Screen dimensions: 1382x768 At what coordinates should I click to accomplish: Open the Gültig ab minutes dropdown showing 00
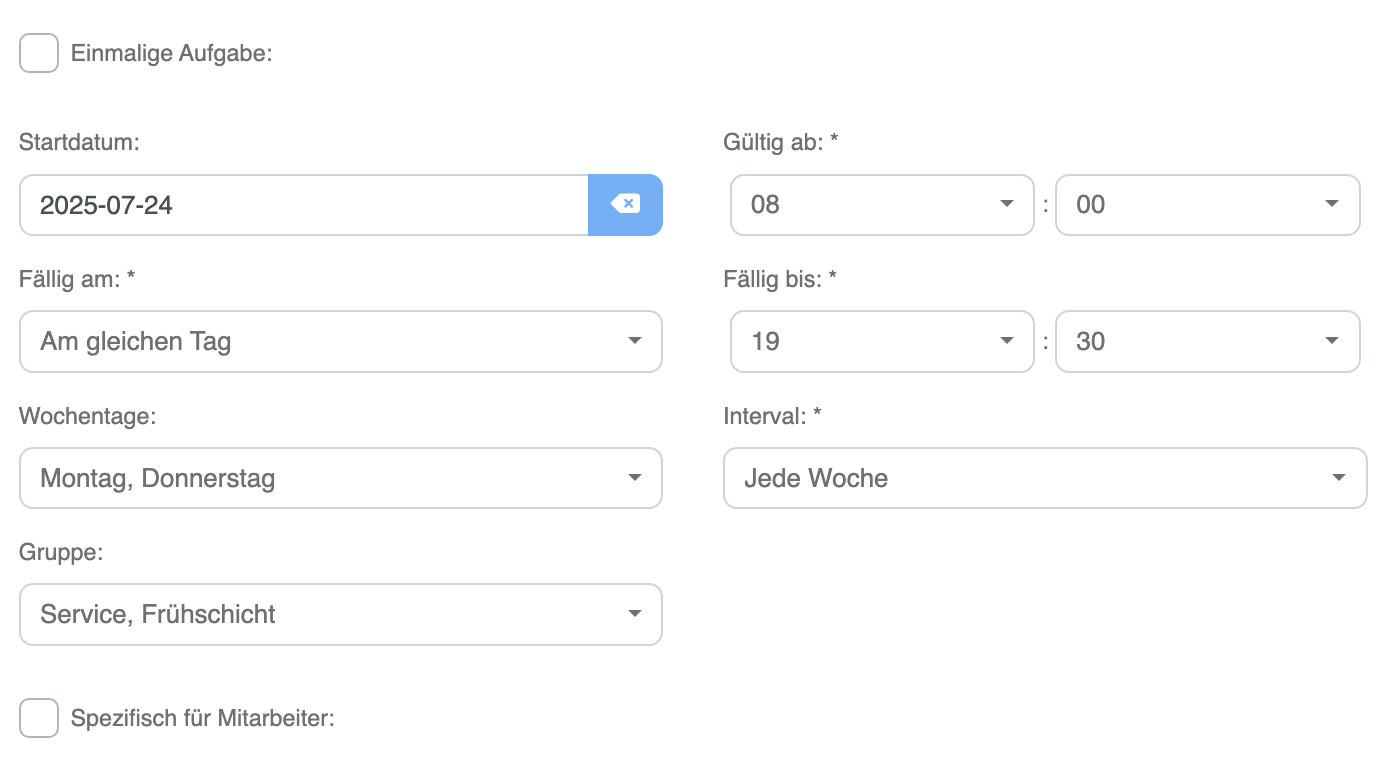(1207, 205)
